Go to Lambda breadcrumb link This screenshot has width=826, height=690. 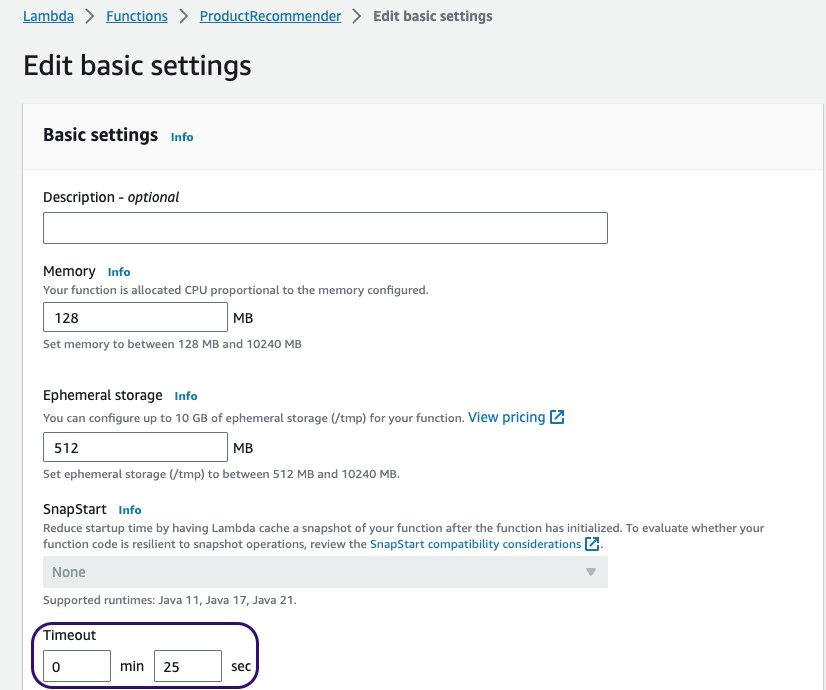[x=48, y=16]
